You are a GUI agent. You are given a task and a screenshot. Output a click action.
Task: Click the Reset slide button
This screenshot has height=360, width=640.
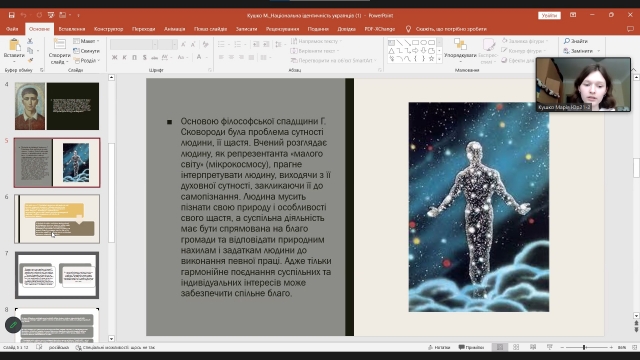coord(87,51)
